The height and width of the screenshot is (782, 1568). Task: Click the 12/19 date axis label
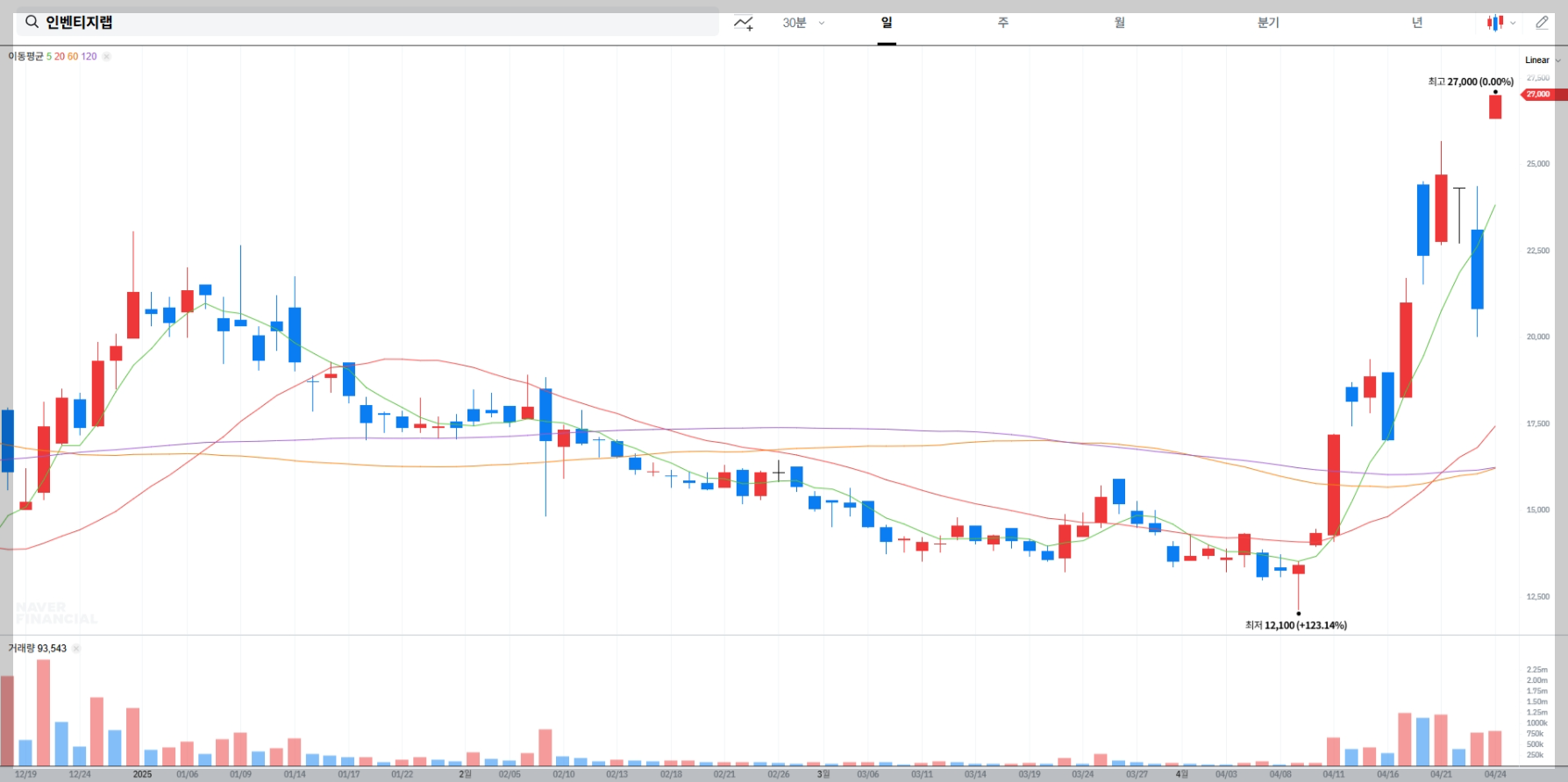click(26, 774)
